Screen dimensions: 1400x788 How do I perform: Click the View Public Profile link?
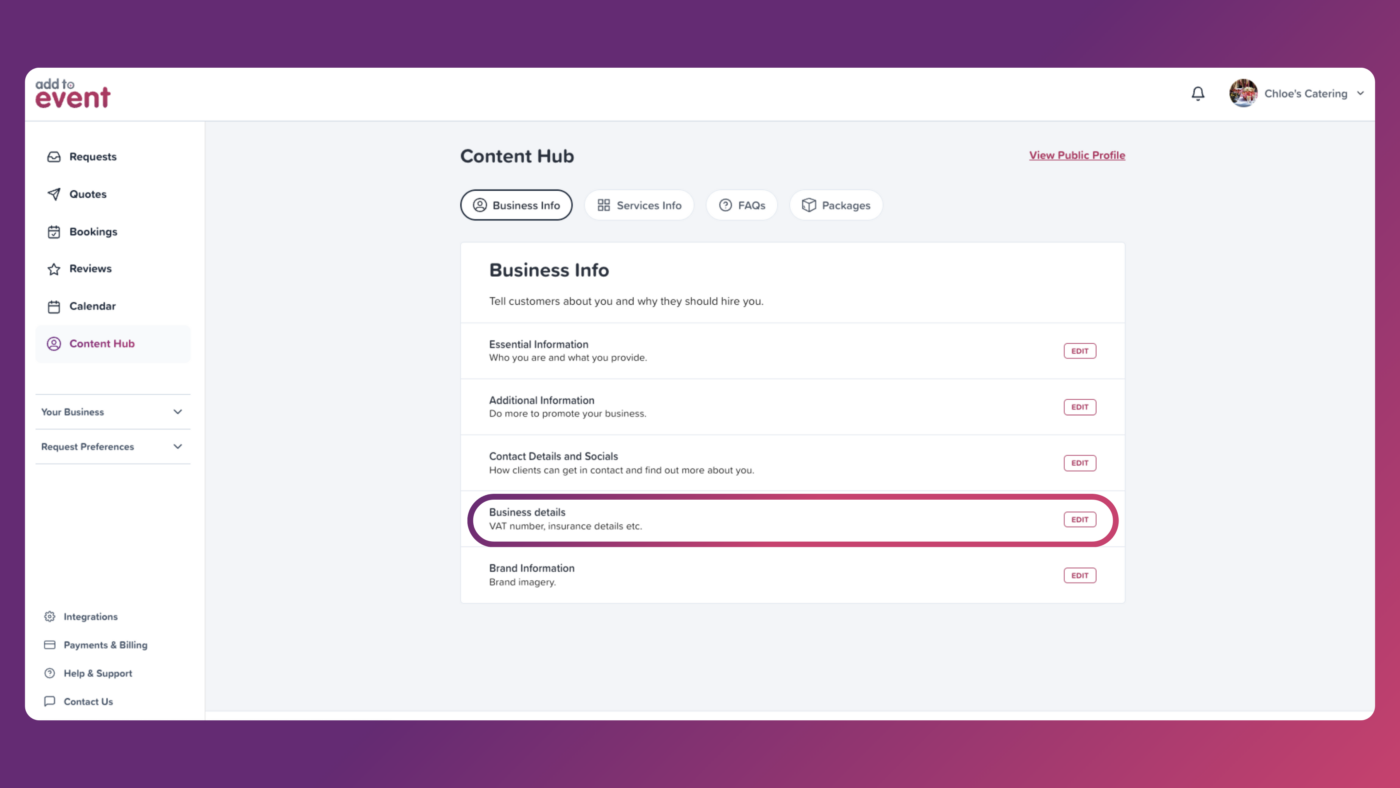pyautogui.click(x=1077, y=155)
